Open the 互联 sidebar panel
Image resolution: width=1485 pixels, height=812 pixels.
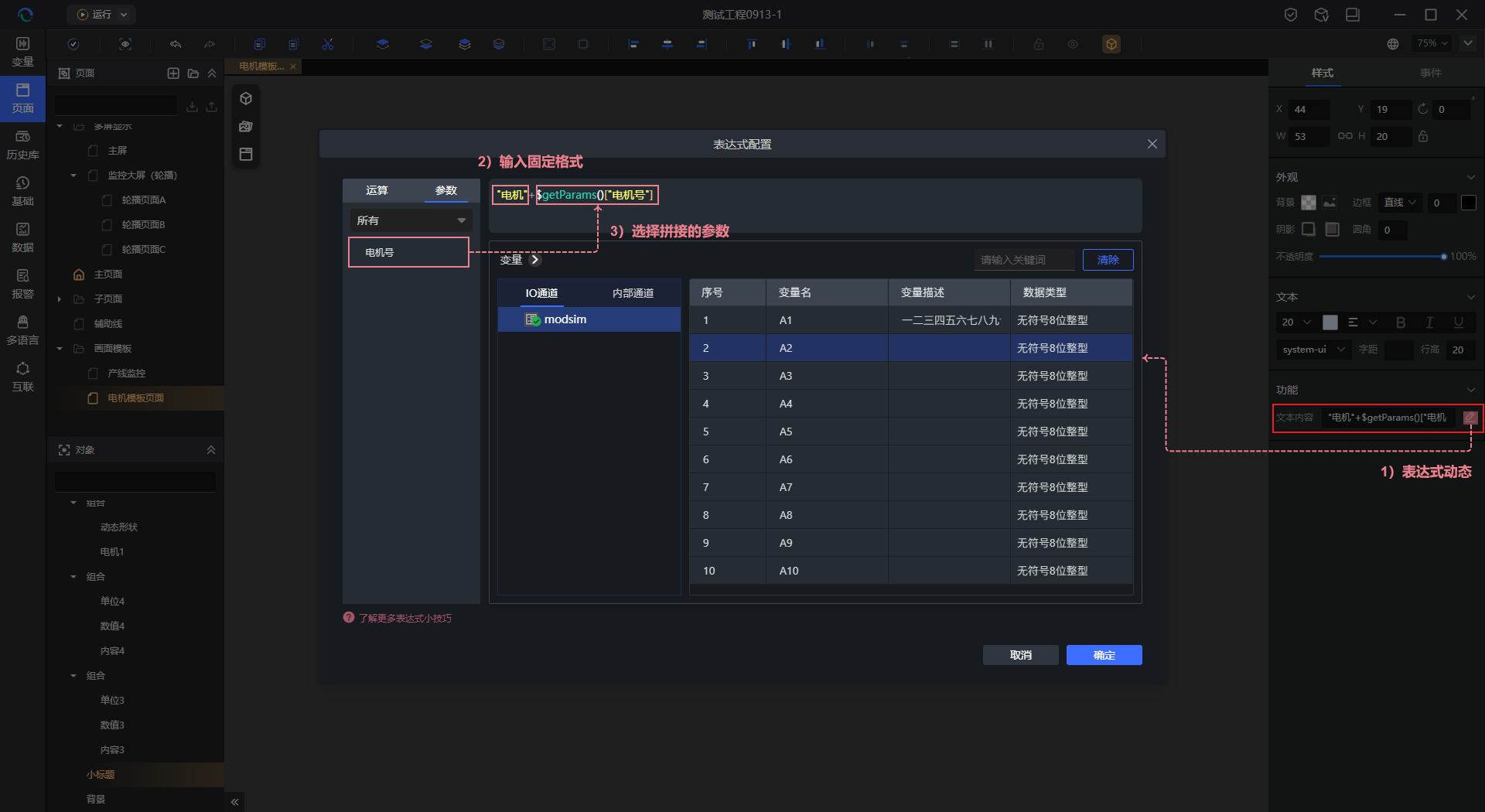pos(22,377)
